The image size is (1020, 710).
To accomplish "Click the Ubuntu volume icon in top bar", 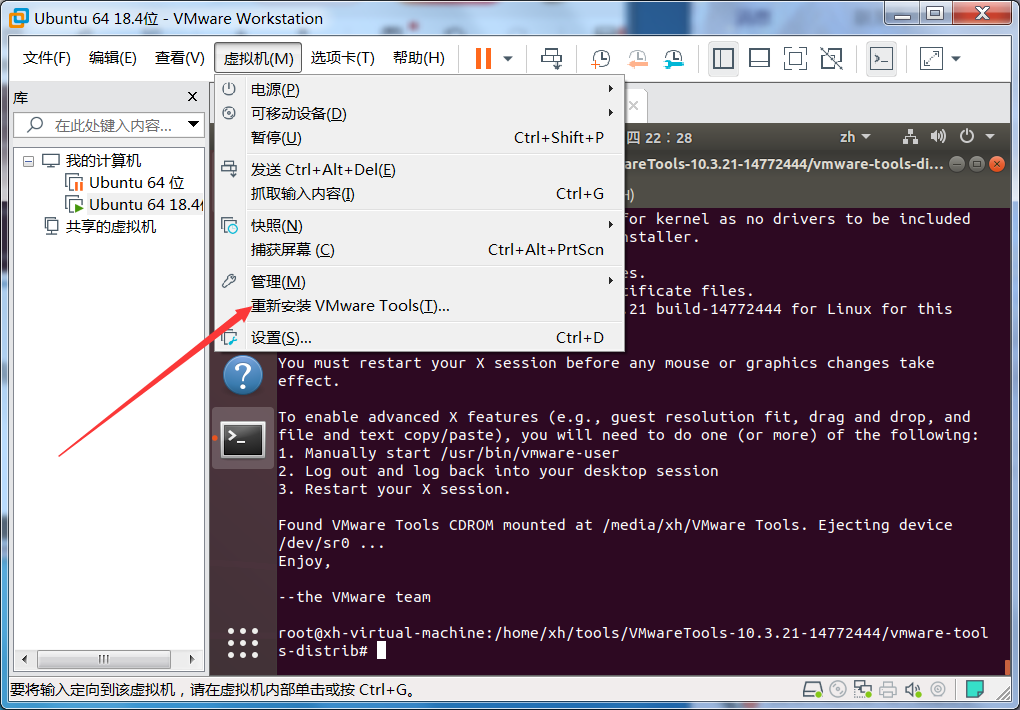I will [938, 137].
